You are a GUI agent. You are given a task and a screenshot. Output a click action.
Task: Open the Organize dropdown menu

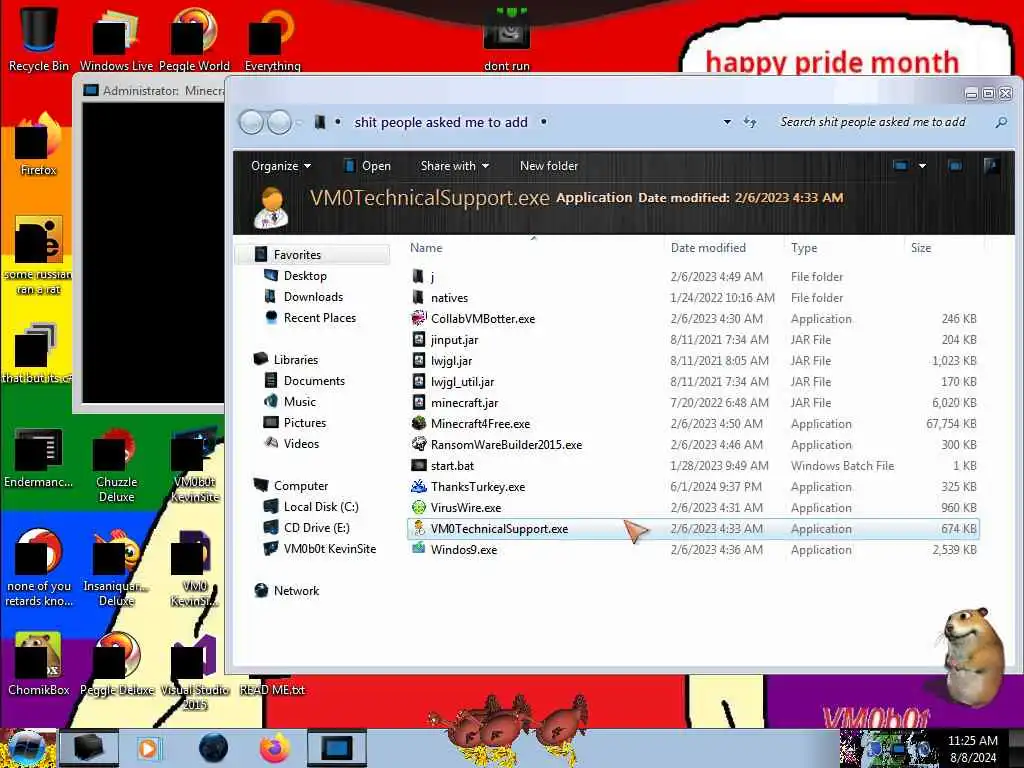click(x=281, y=166)
